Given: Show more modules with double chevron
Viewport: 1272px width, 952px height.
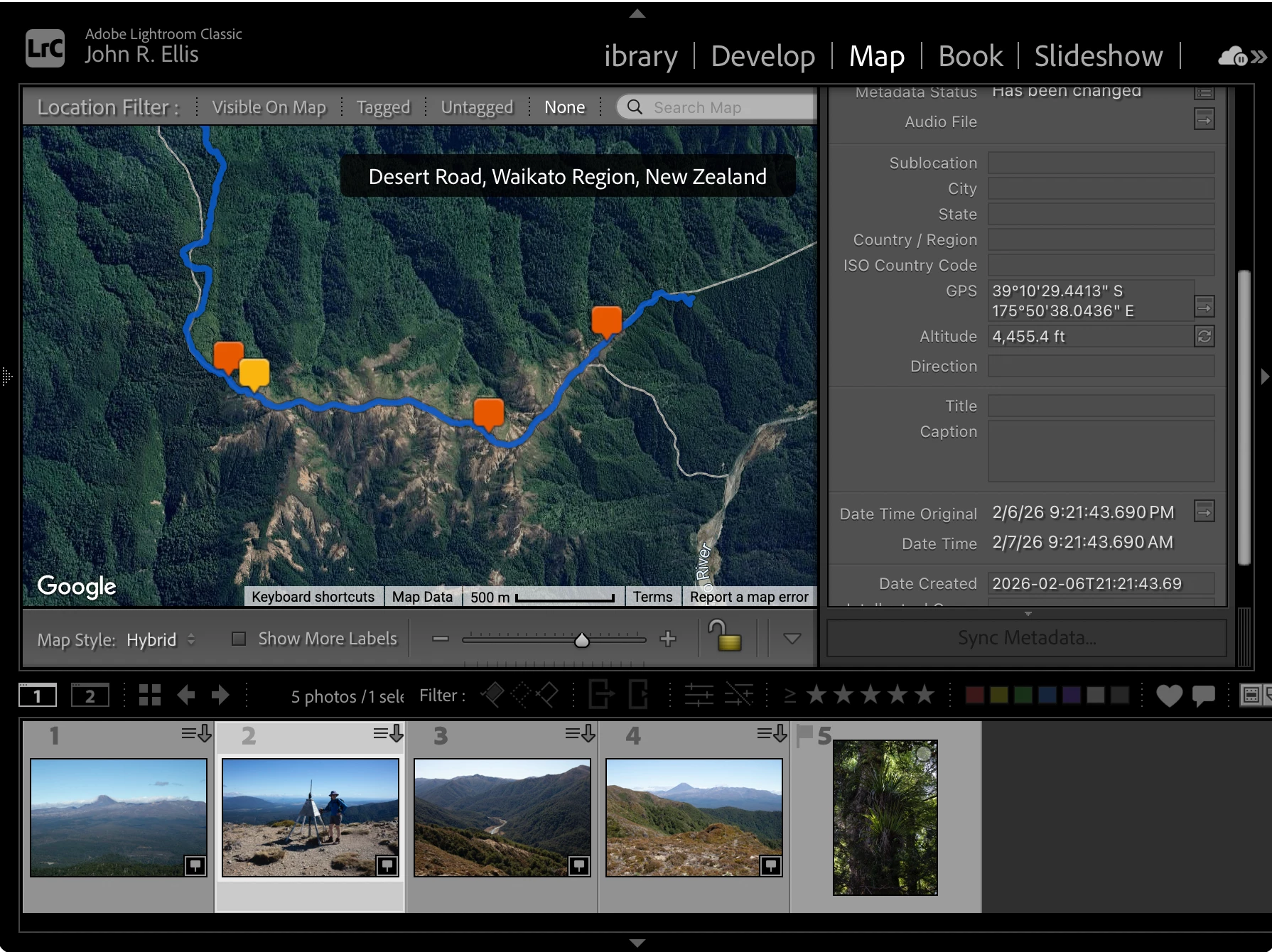Looking at the screenshot, I should point(1258,57).
